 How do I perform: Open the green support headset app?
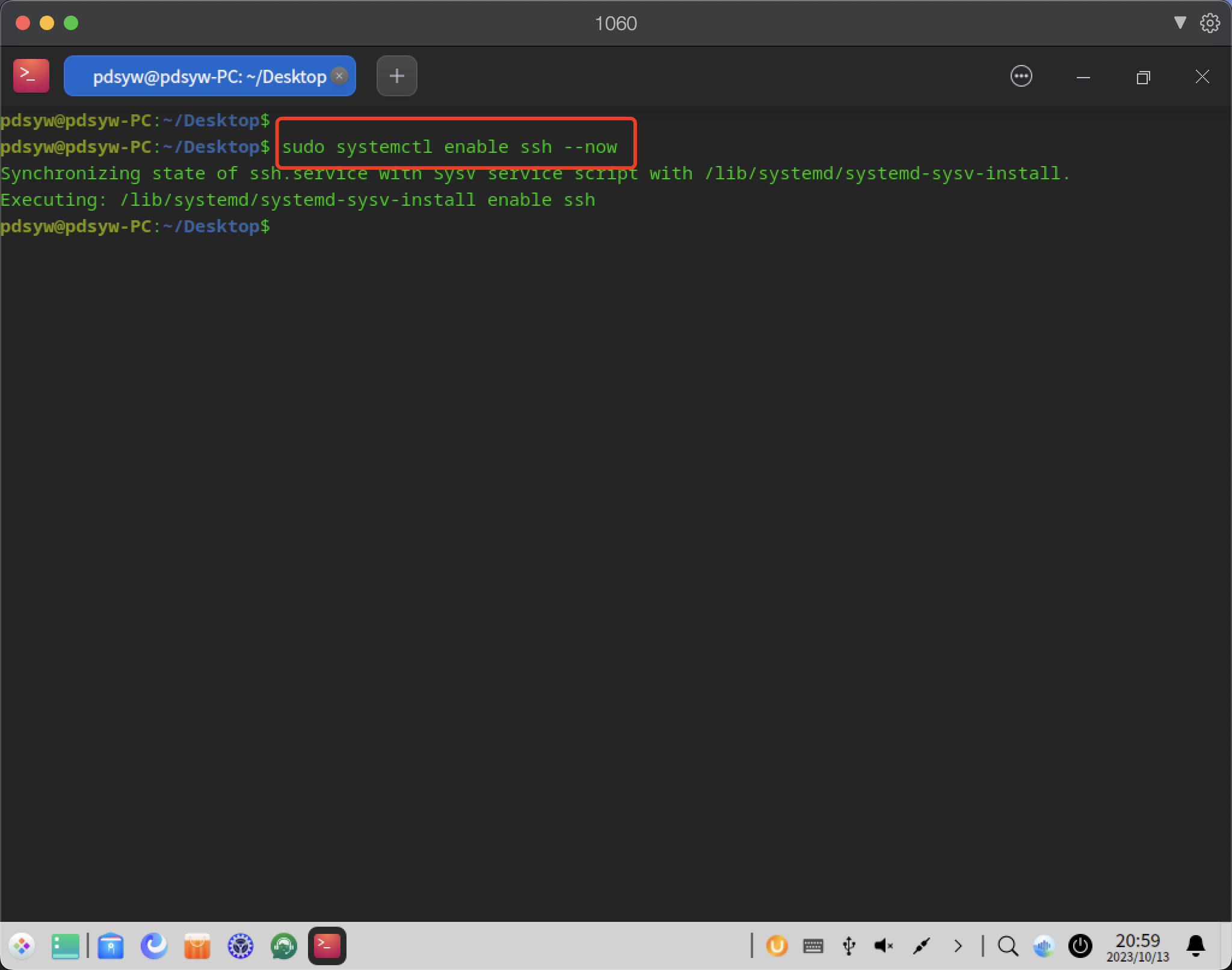284,946
